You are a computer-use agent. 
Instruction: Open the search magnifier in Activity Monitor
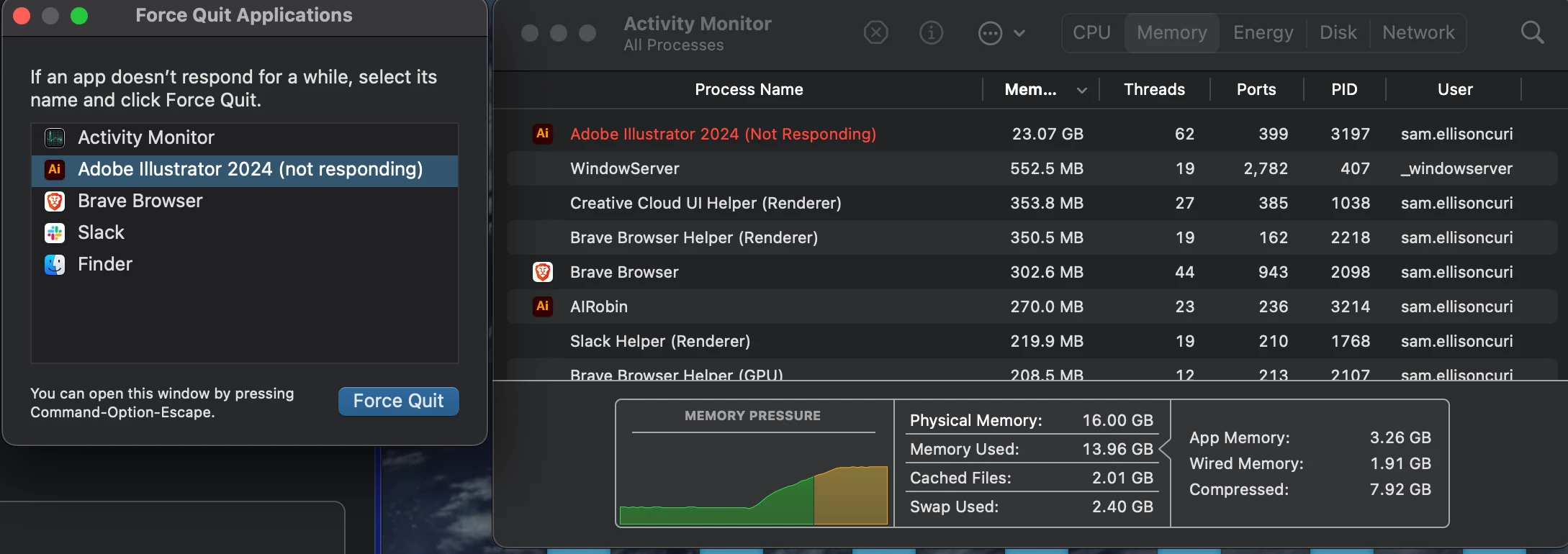pyautogui.click(x=1532, y=32)
